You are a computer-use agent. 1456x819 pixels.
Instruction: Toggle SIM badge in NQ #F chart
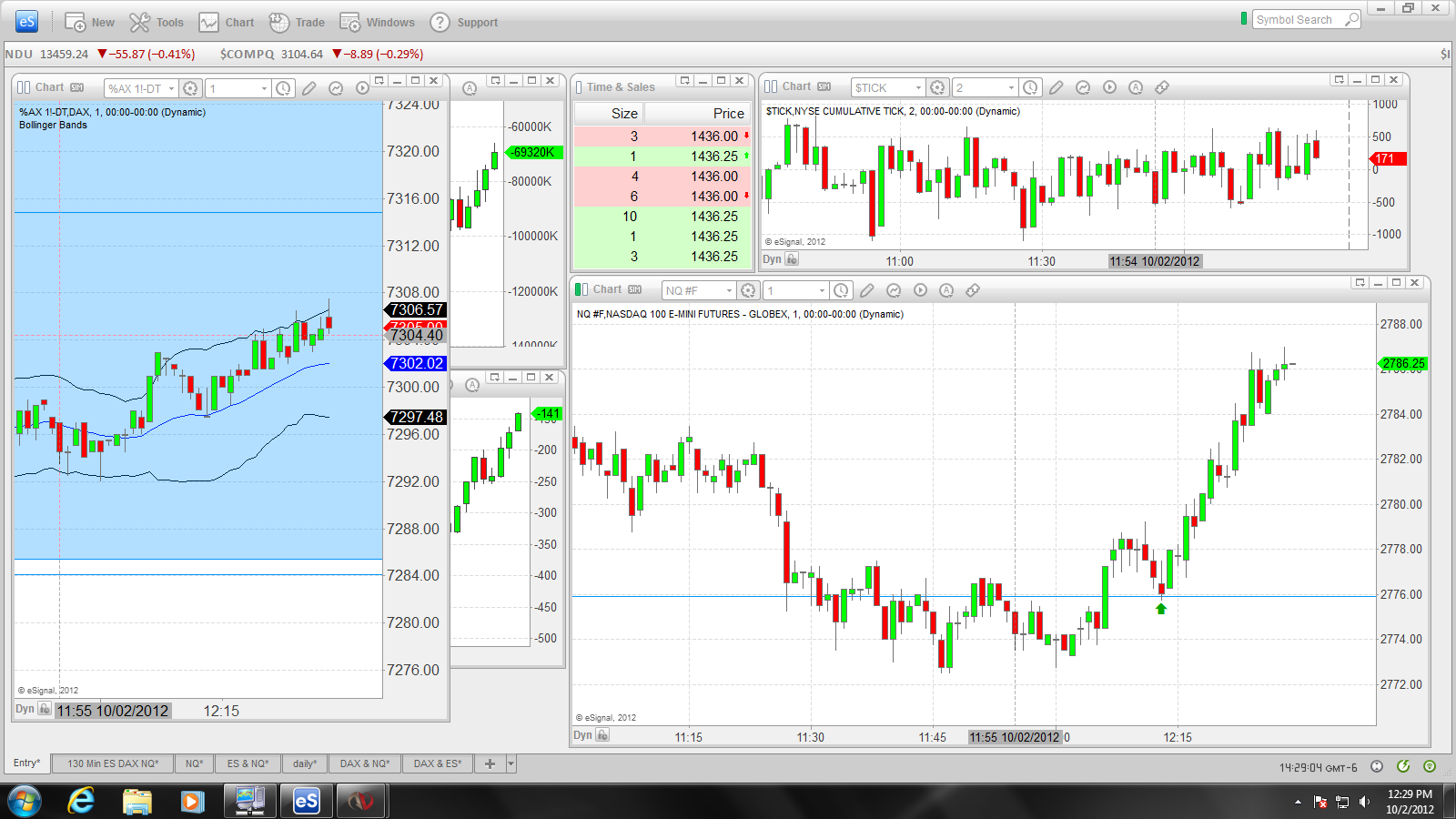[x=635, y=289]
